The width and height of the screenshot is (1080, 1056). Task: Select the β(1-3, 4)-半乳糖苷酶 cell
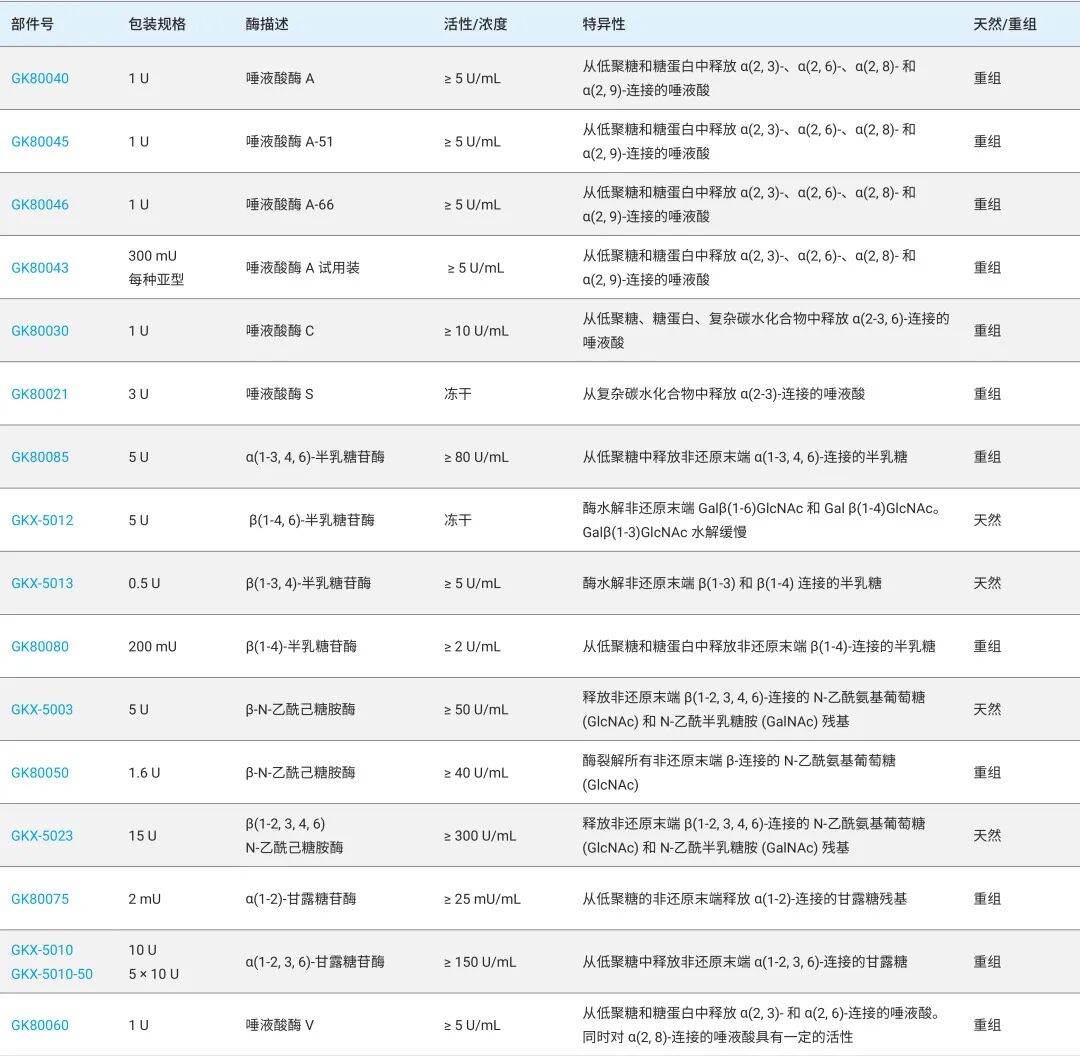click(x=309, y=583)
